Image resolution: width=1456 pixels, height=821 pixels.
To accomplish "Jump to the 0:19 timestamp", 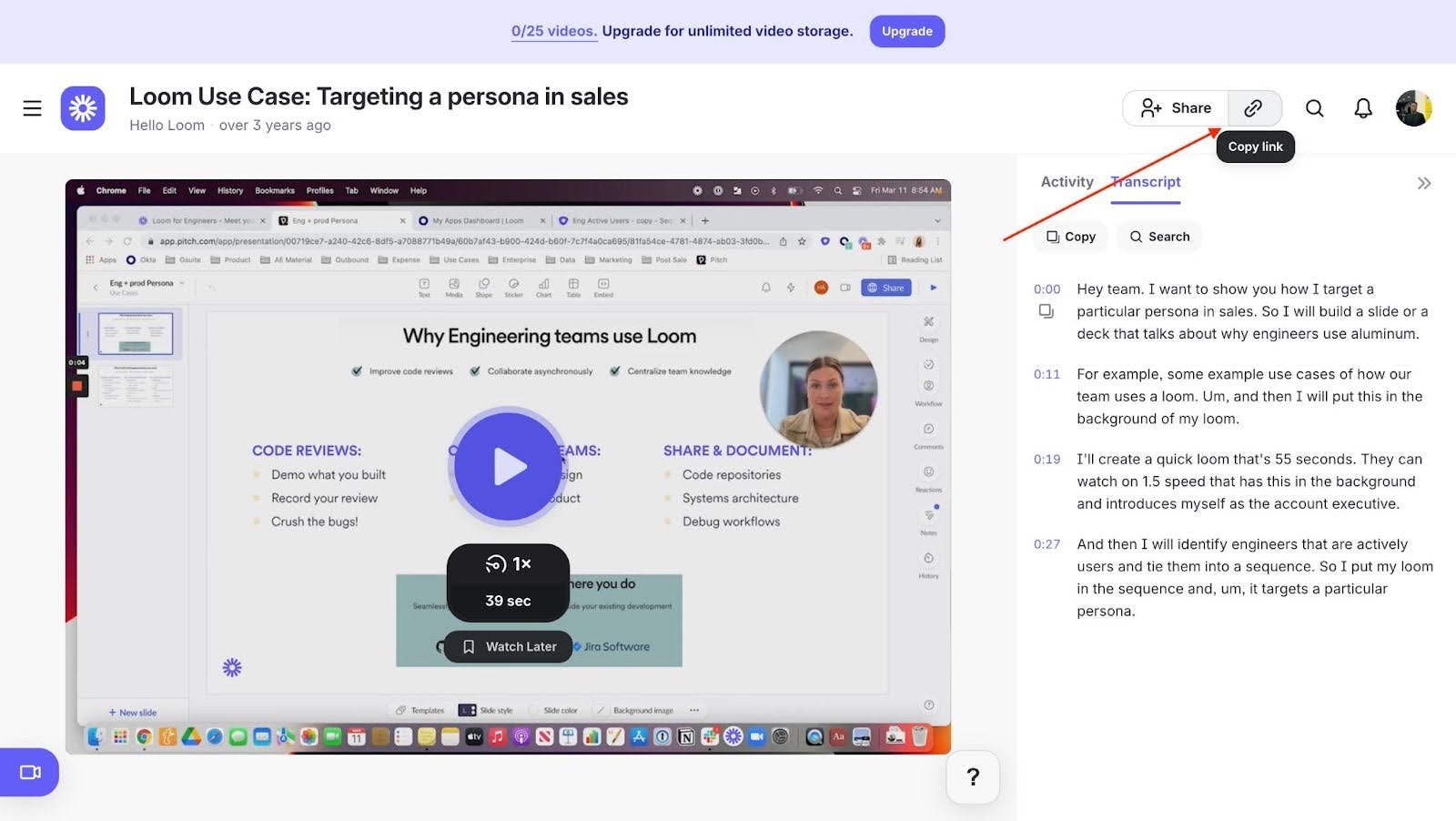I will [x=1047, y=460].
